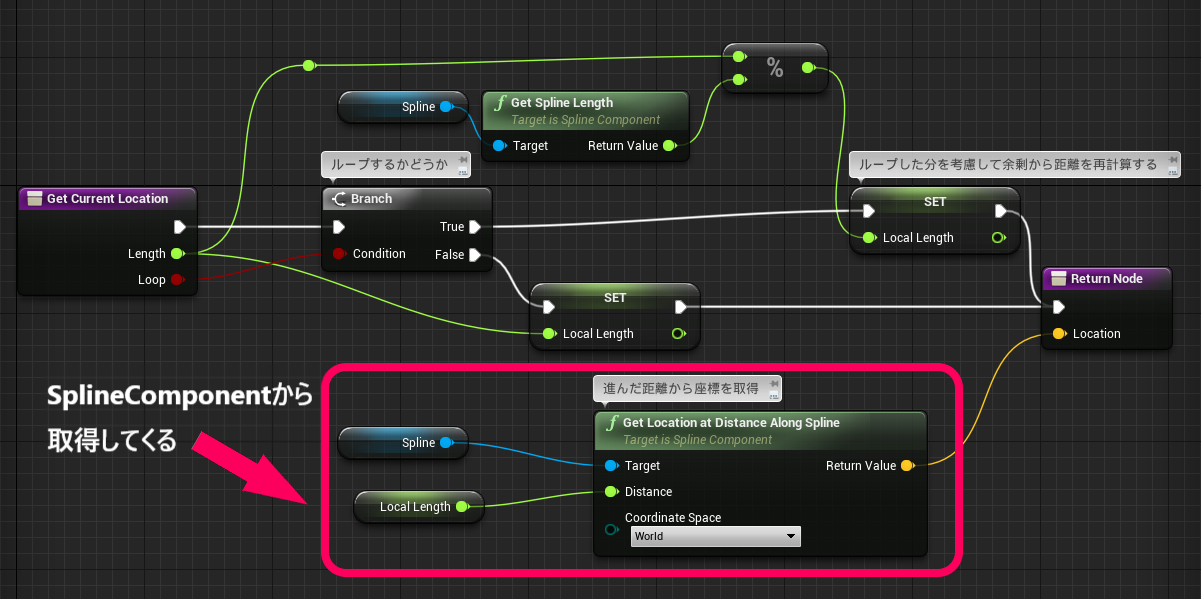Select the Local Length variable get node label
The image size is (1201, 599).
415,507
